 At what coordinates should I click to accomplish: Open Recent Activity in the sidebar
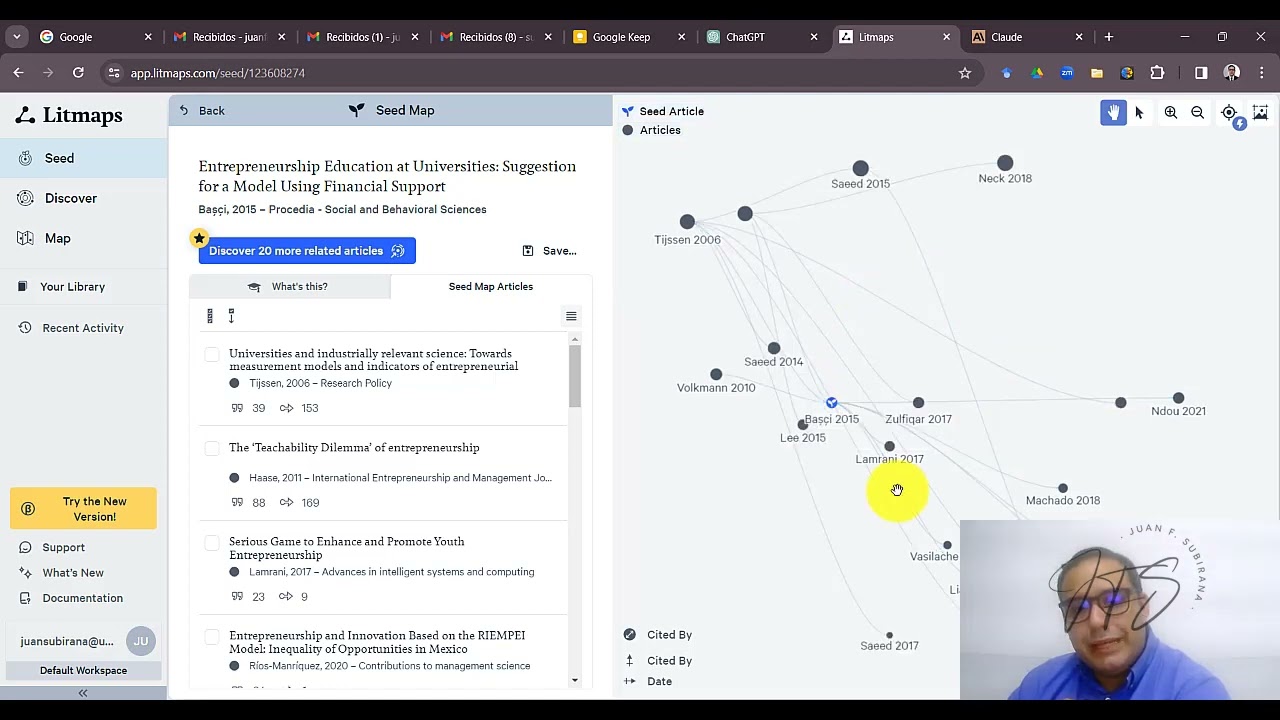click(84, 328)
